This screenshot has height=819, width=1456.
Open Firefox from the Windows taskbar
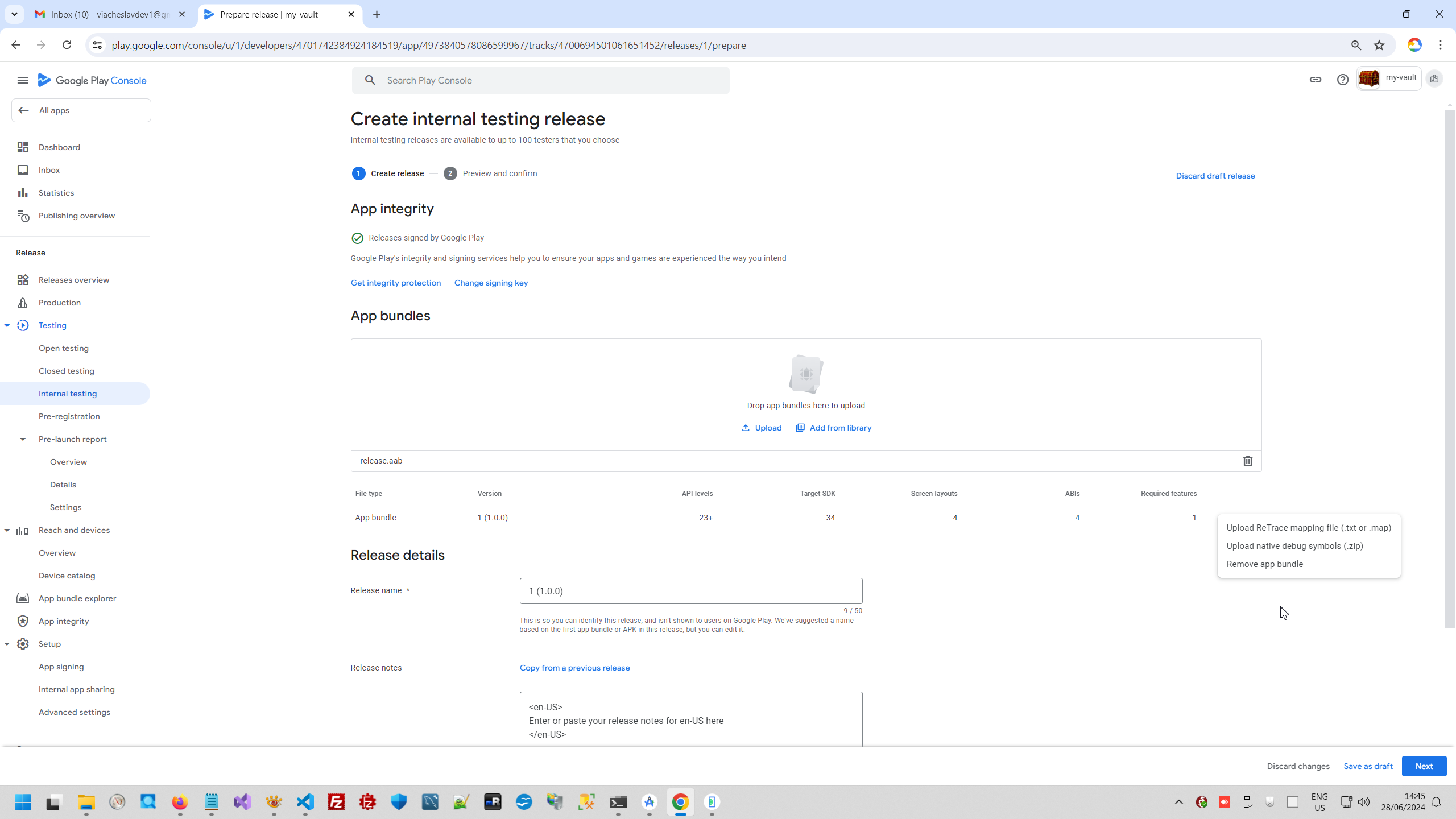180,802
